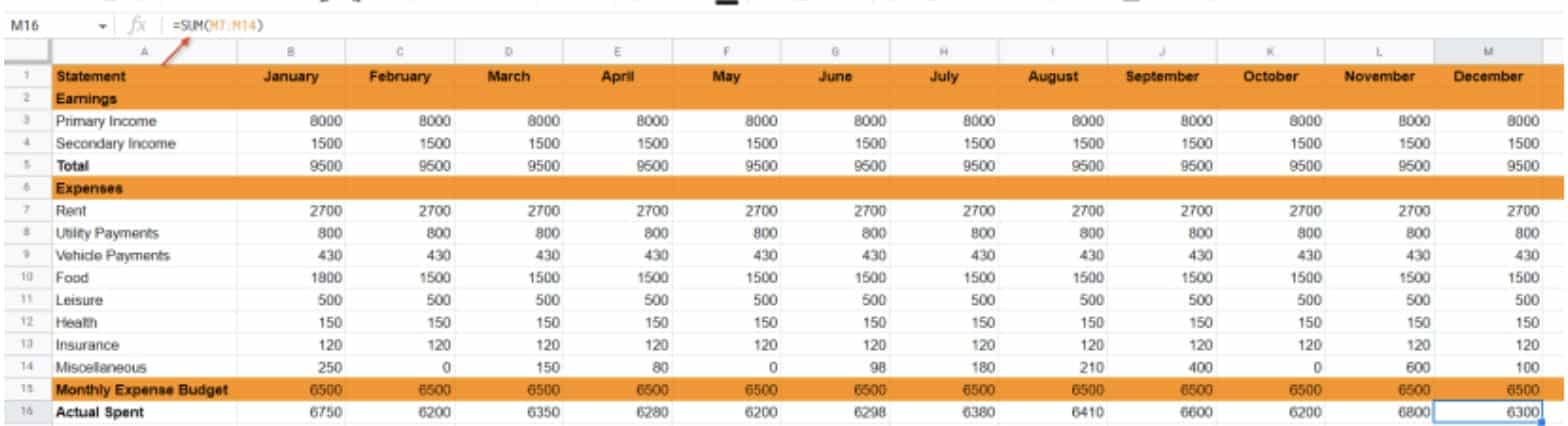Viewport: 1568px width, 426px height.
Task: Select all cells via the corner box
Action: (x=25, y=52)
